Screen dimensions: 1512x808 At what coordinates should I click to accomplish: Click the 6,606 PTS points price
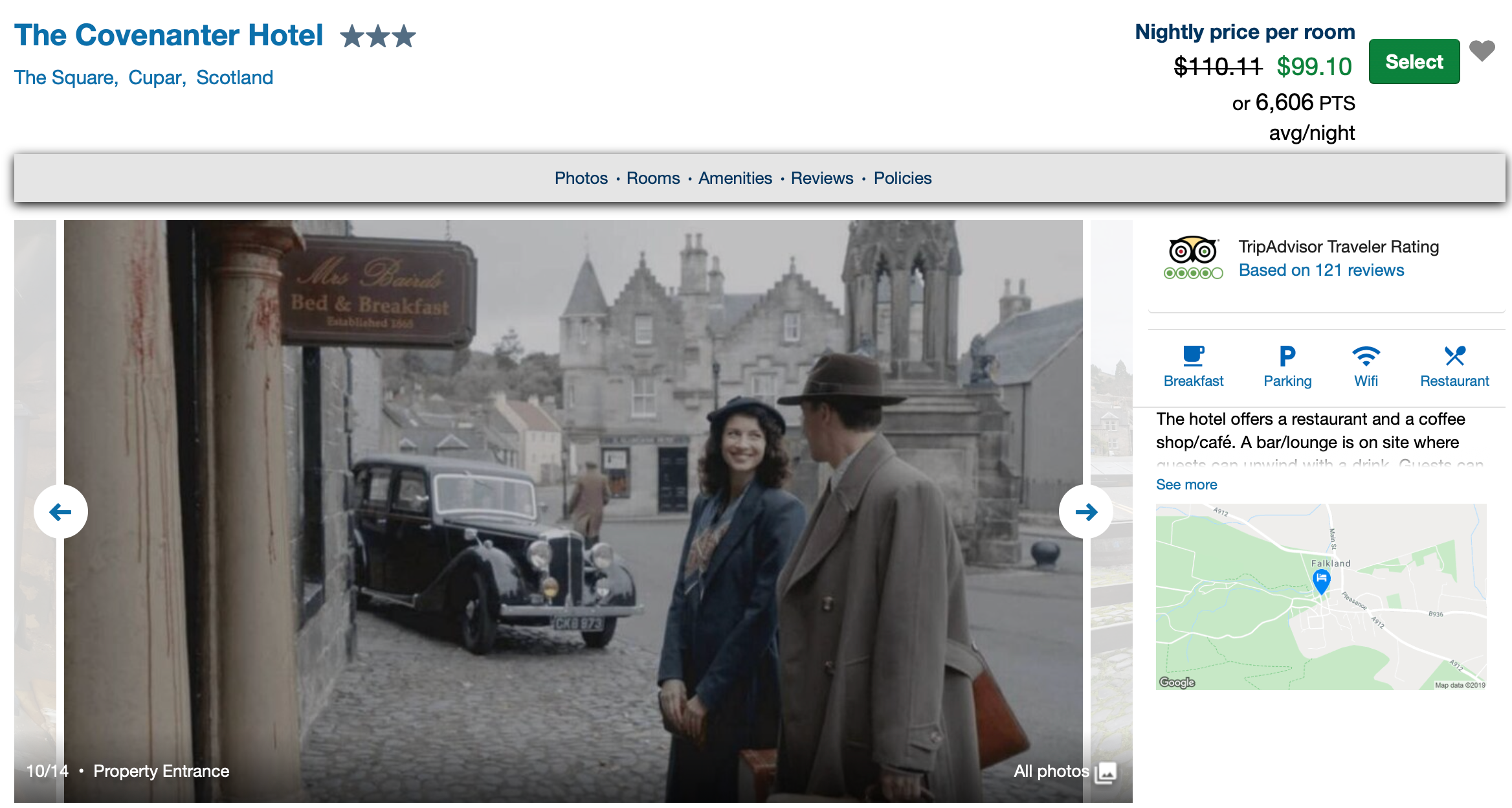(1304, 103)
